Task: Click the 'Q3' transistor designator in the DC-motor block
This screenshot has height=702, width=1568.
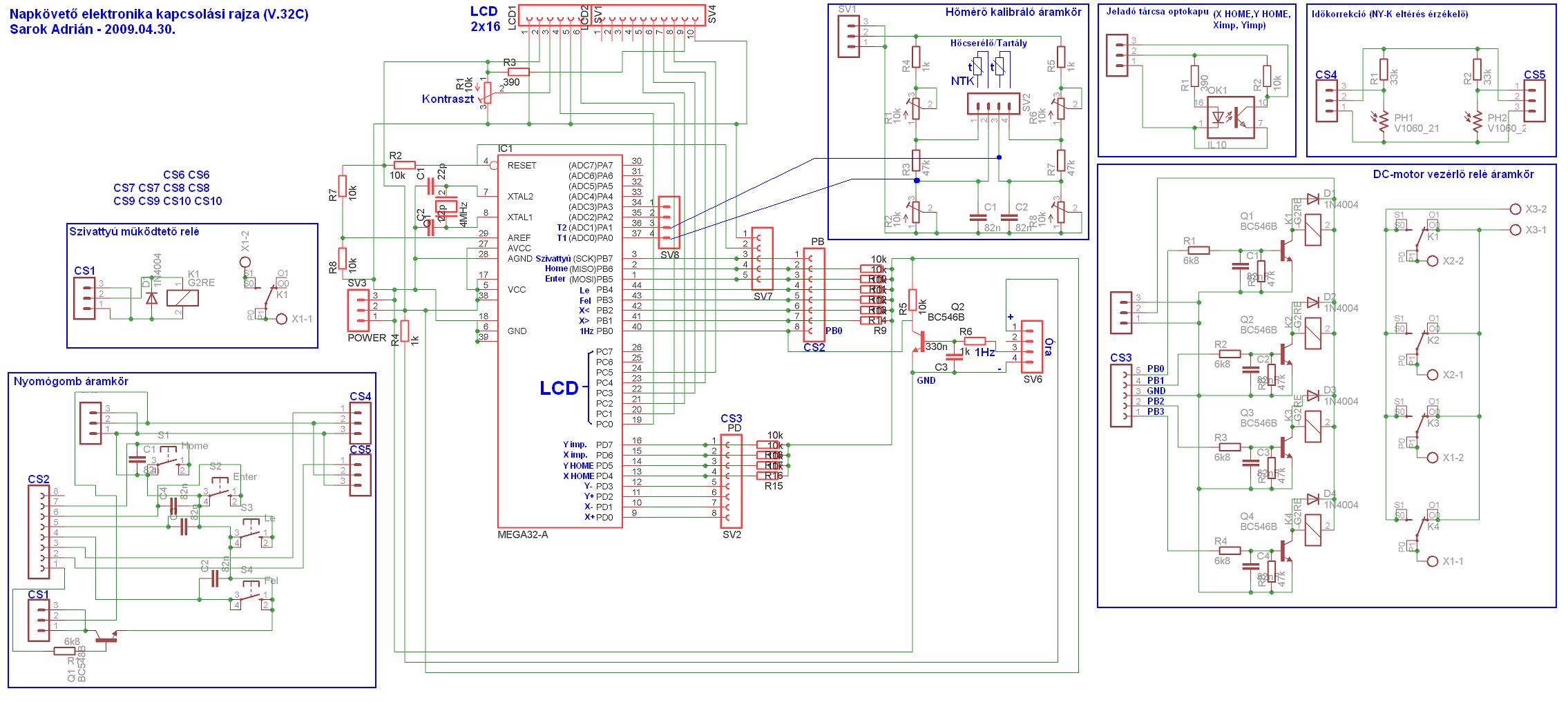Action: (1247, 413)
